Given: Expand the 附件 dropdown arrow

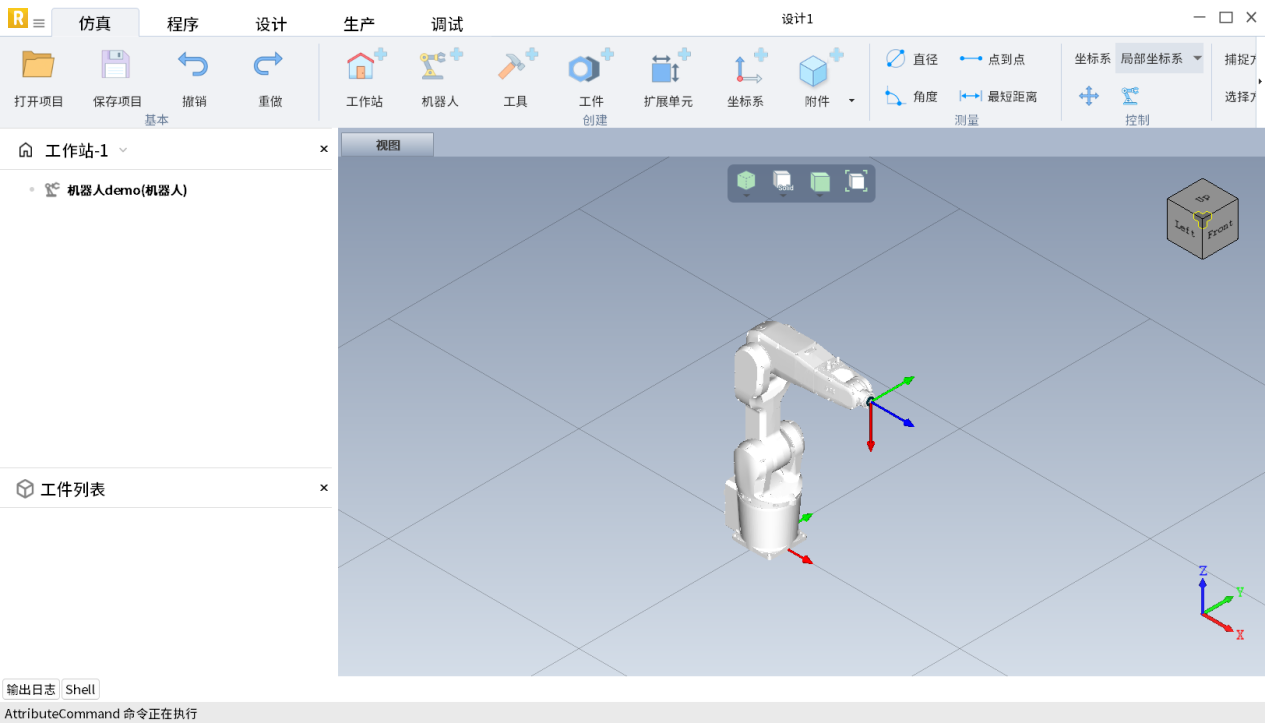Looking at the screenshot, I should tap(852, 101).
